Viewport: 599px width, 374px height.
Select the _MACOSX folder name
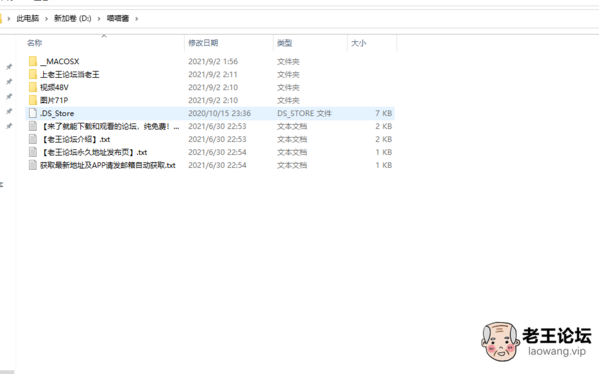[x=60, y=61]
